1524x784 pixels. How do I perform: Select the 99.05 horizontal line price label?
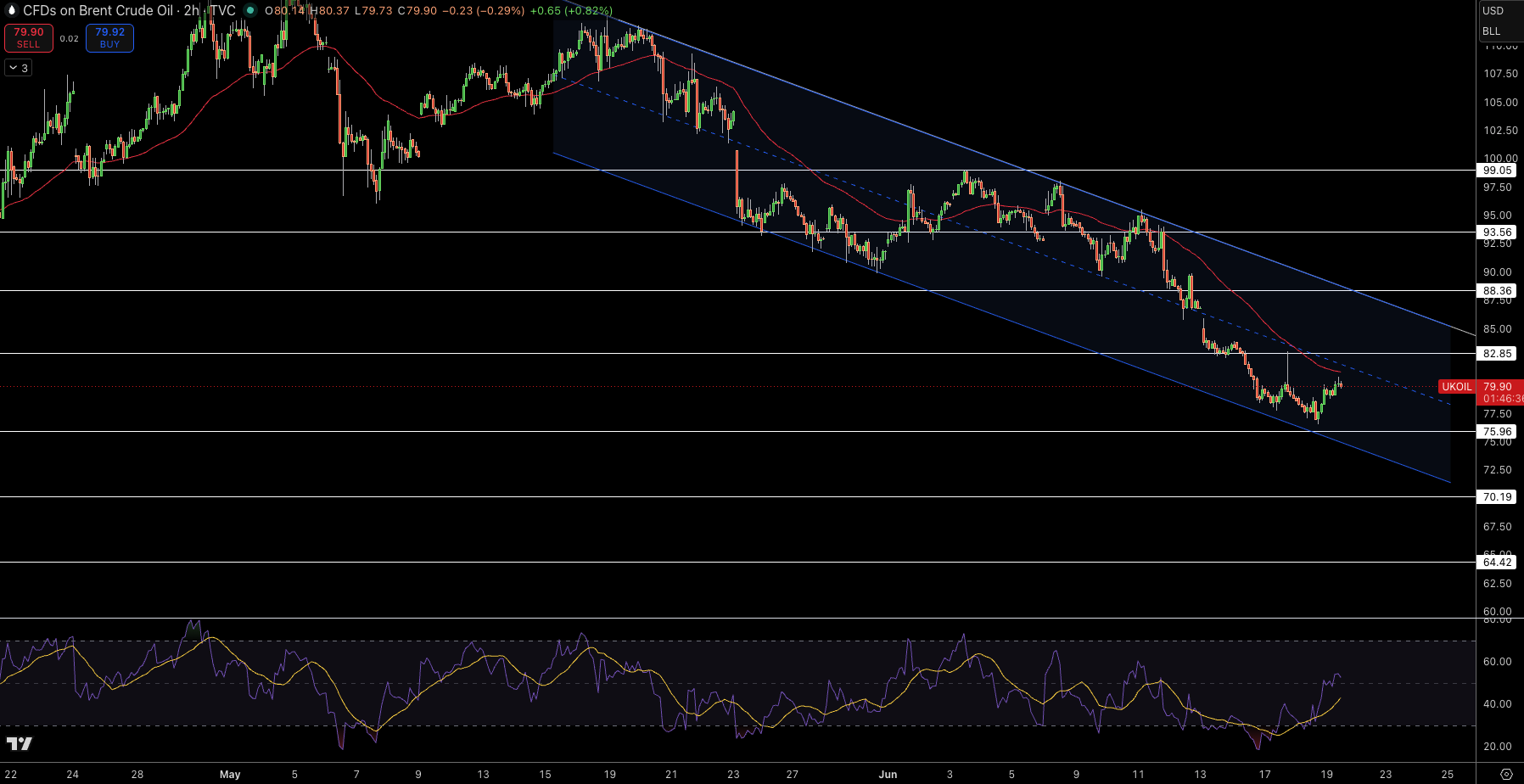coord(1497,171)
